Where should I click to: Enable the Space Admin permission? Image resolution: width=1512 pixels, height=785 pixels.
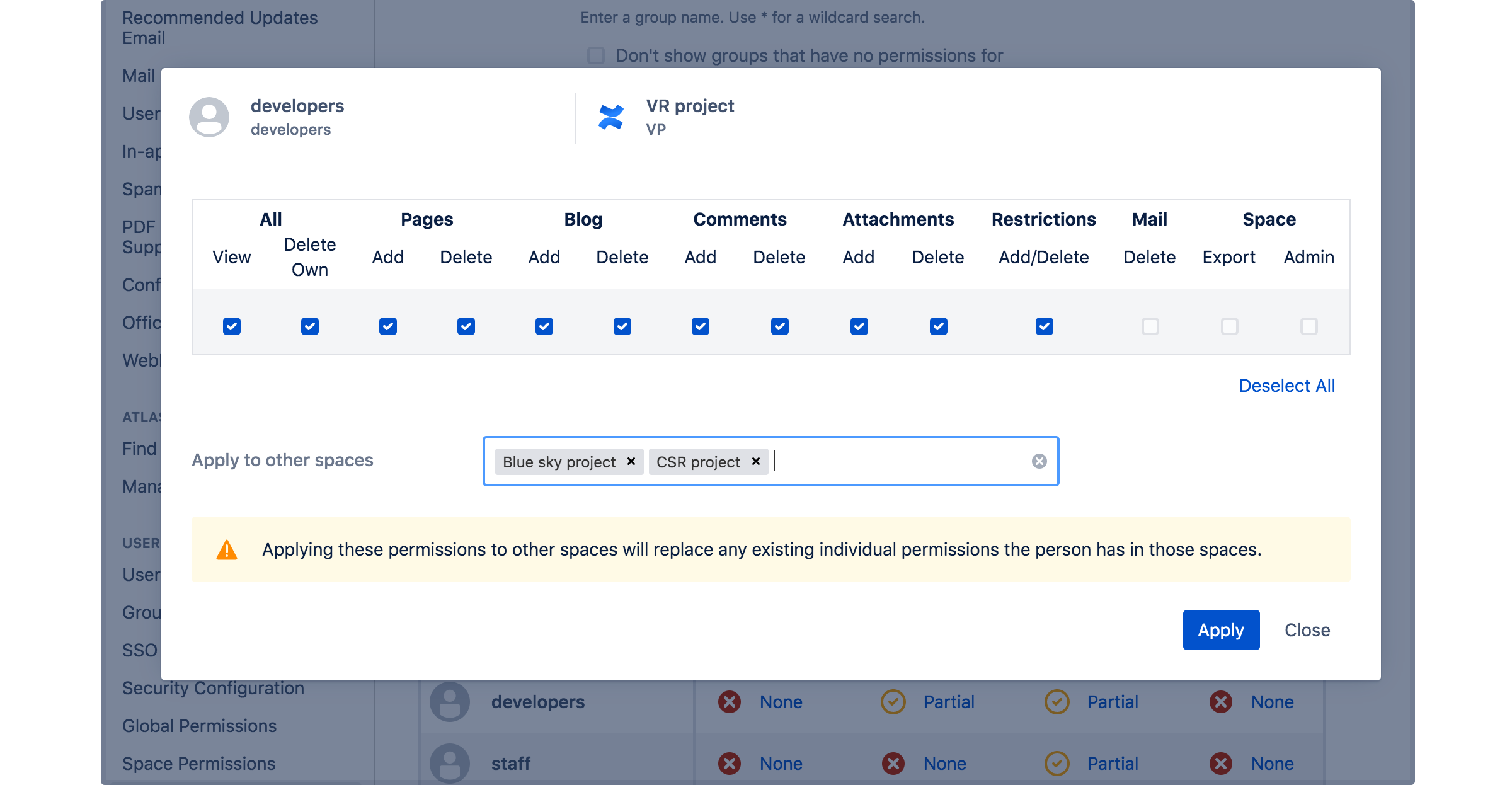tap(1309, 326)
